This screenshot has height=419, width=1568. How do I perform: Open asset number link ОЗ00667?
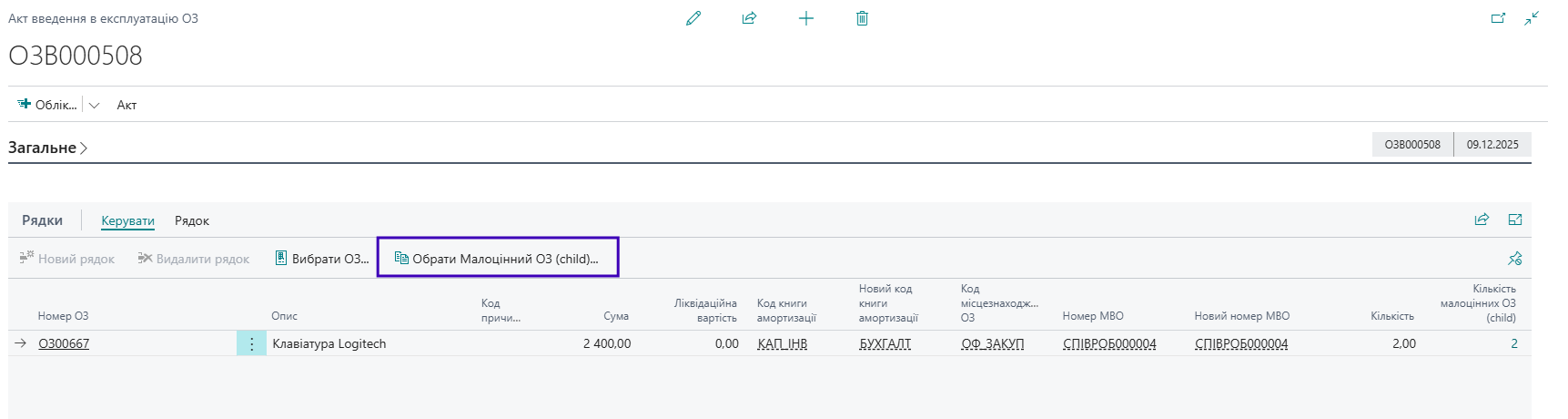64,344
